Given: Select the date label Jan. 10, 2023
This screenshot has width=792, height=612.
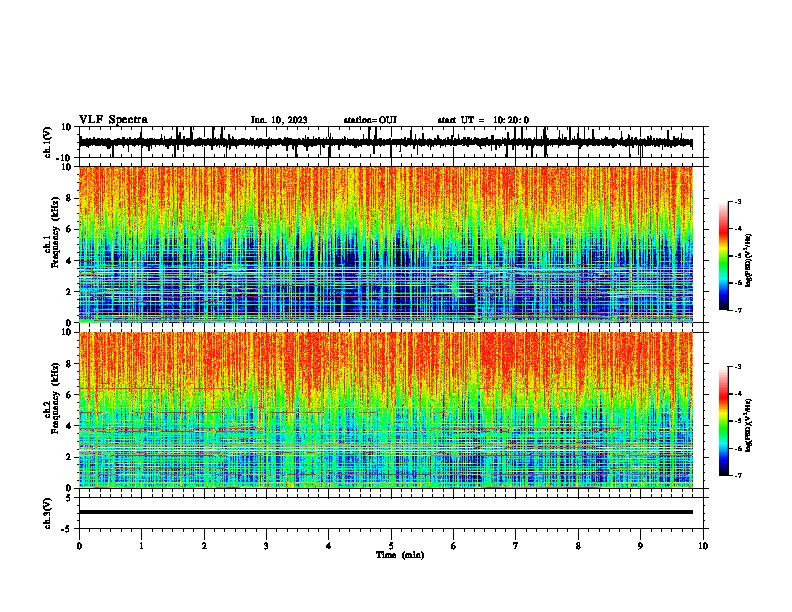Looking at the screenshot, I should [279, 120].
